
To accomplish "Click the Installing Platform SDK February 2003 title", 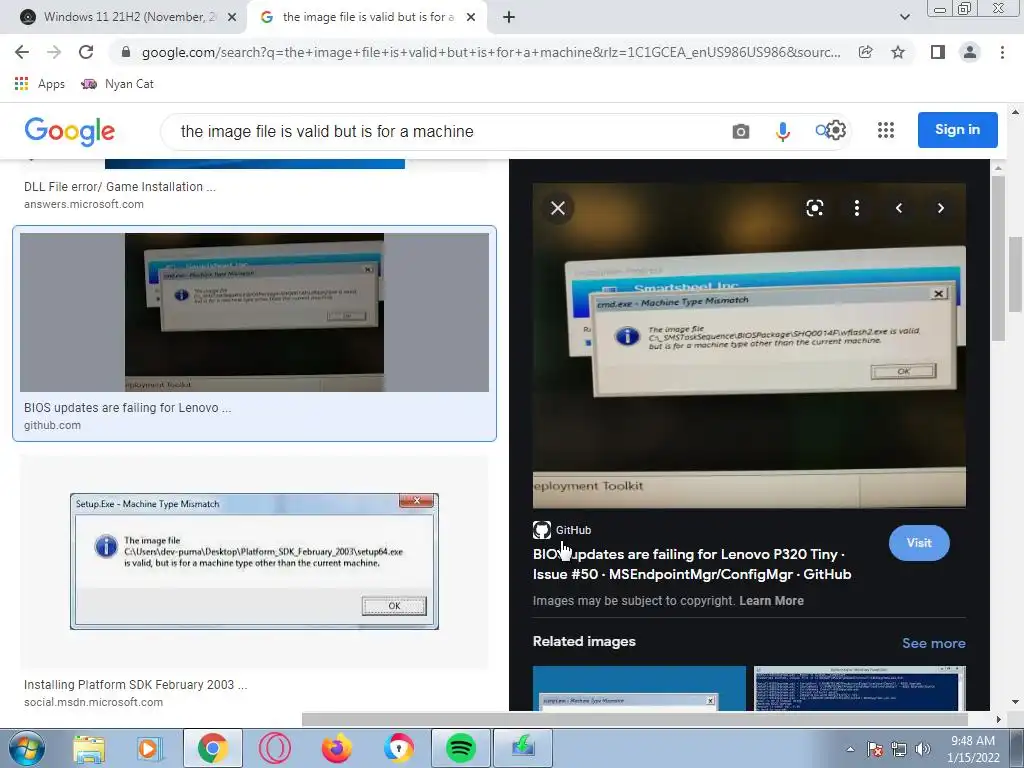I will 135,684.
